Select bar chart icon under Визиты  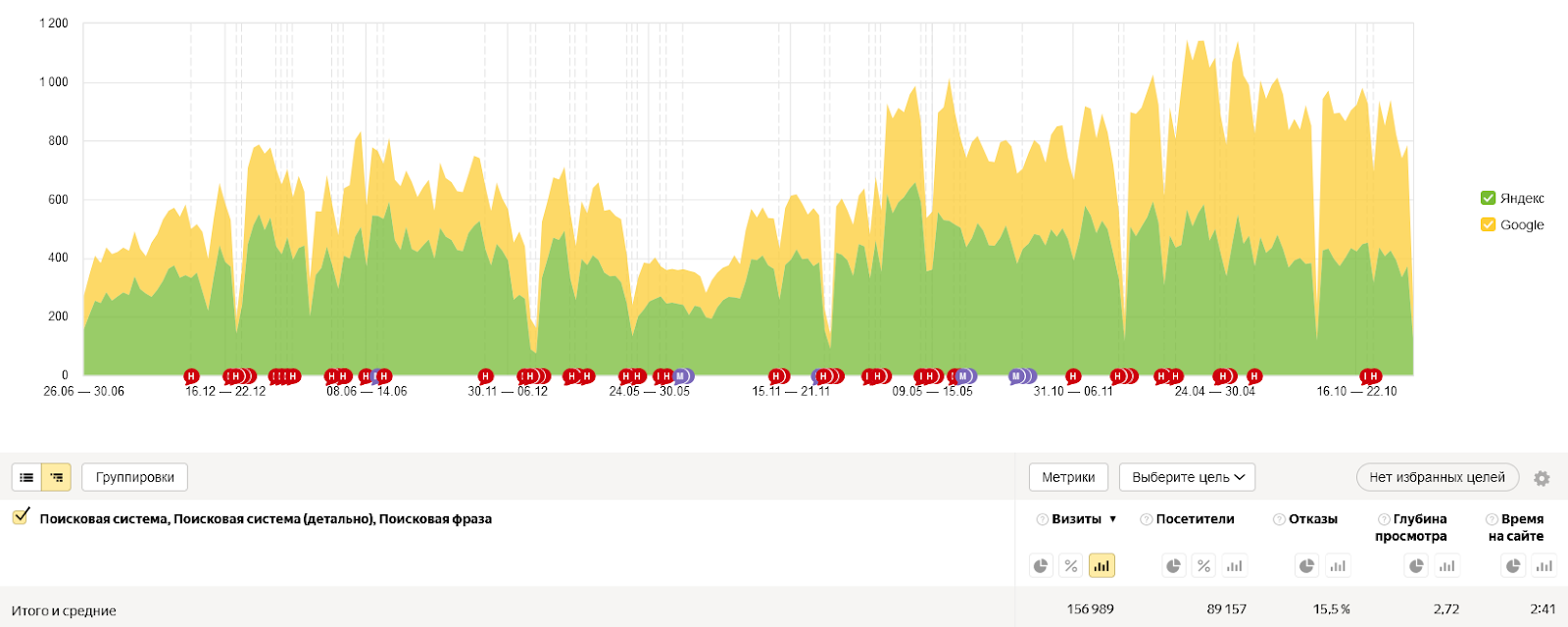click(1102, 565)
